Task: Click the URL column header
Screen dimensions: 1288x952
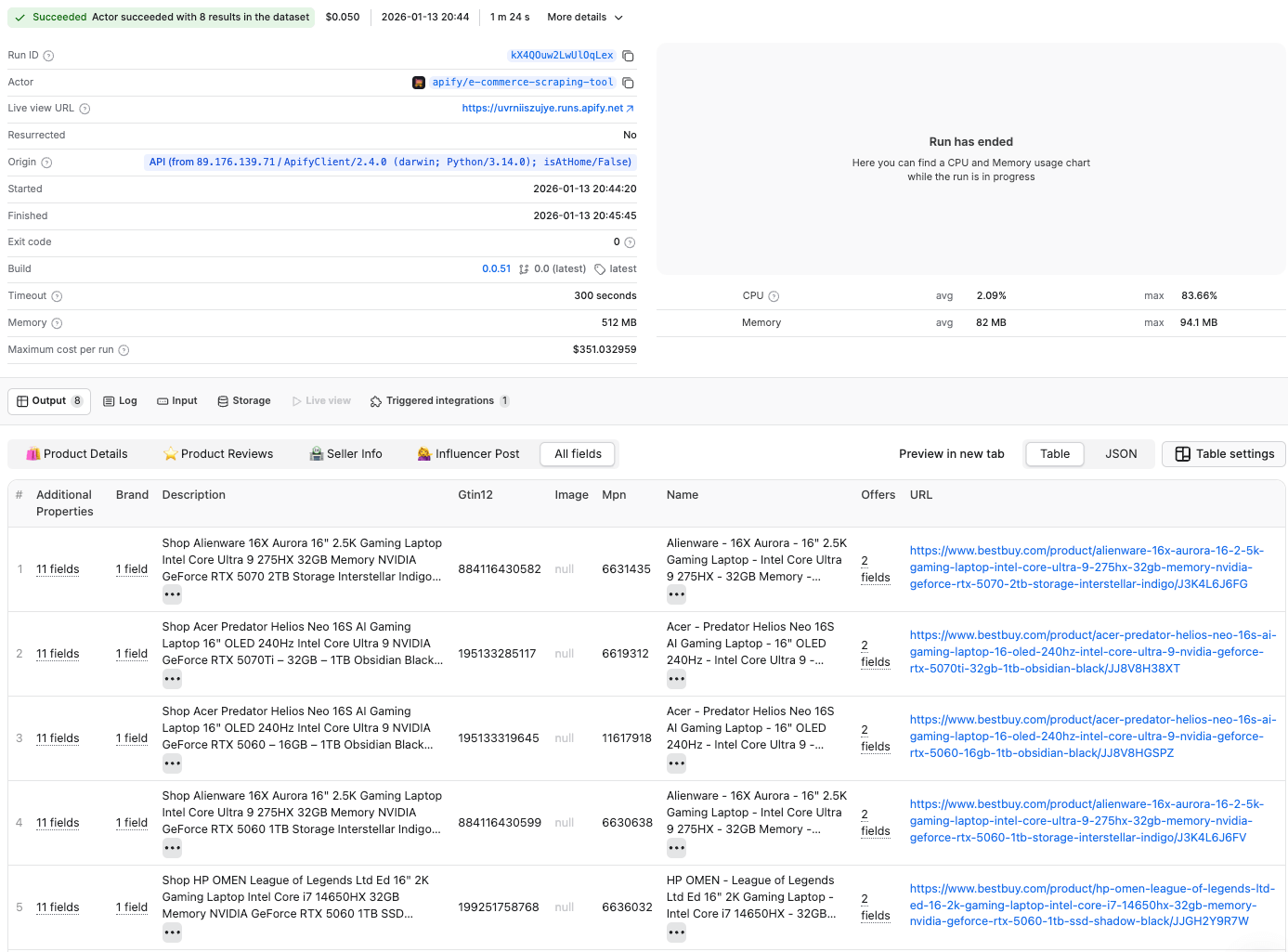Action: click(x=921, y=495)
